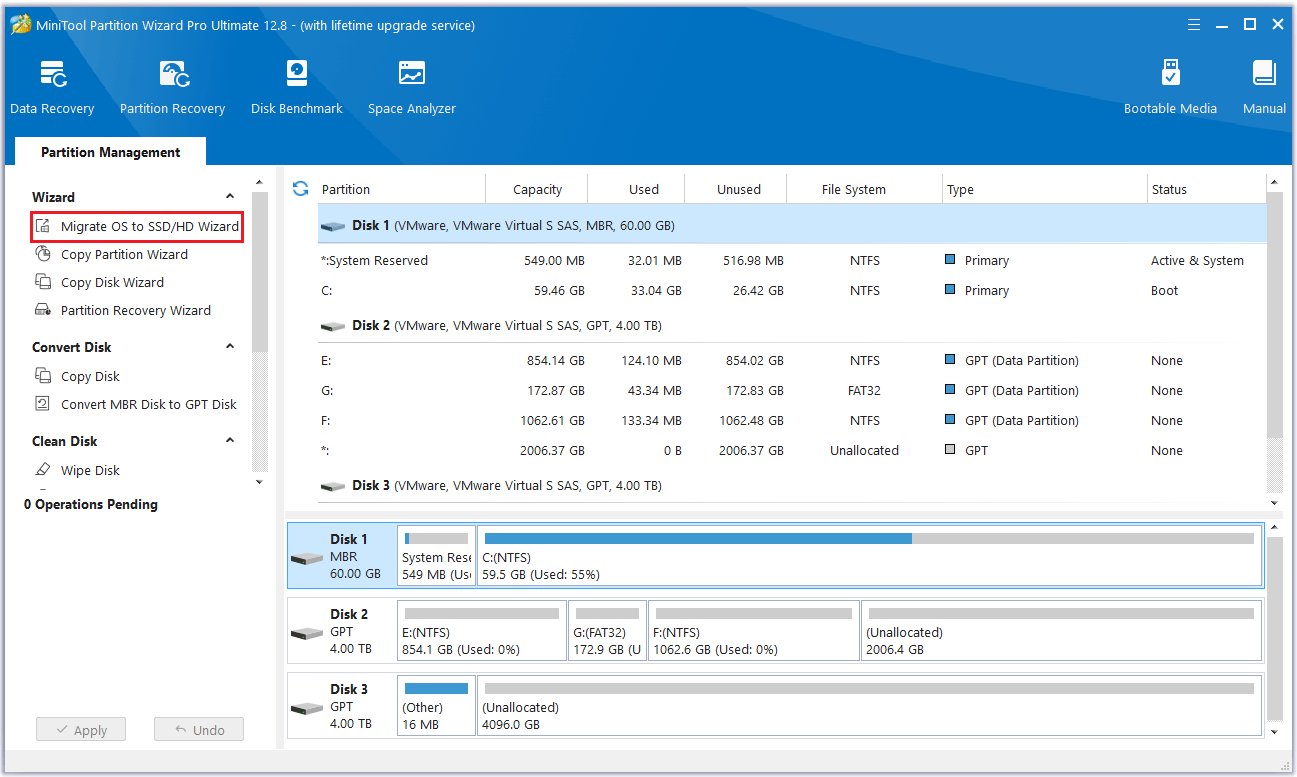Click E:(NTFS) 854.1 GB block in map

pos(482,630)
